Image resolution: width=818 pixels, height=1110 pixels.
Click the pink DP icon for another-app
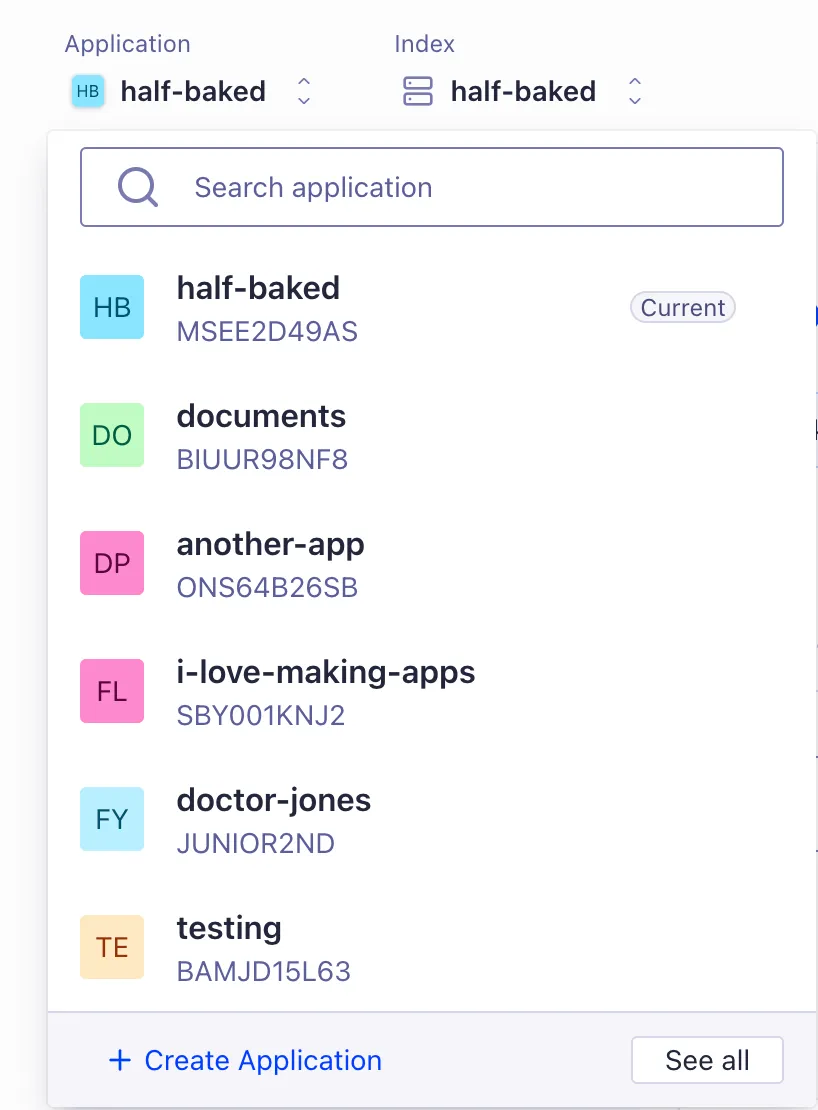(111, 562)
